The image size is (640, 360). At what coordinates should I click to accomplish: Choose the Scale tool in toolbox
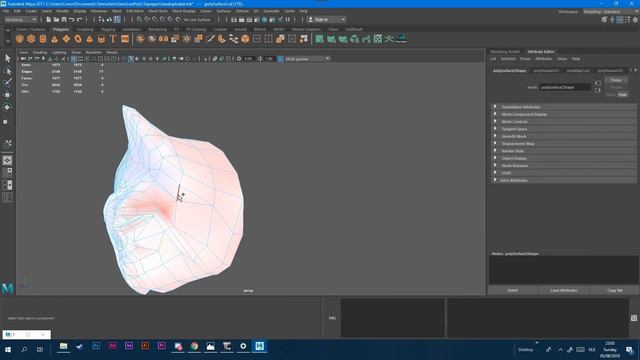(7, 121)
